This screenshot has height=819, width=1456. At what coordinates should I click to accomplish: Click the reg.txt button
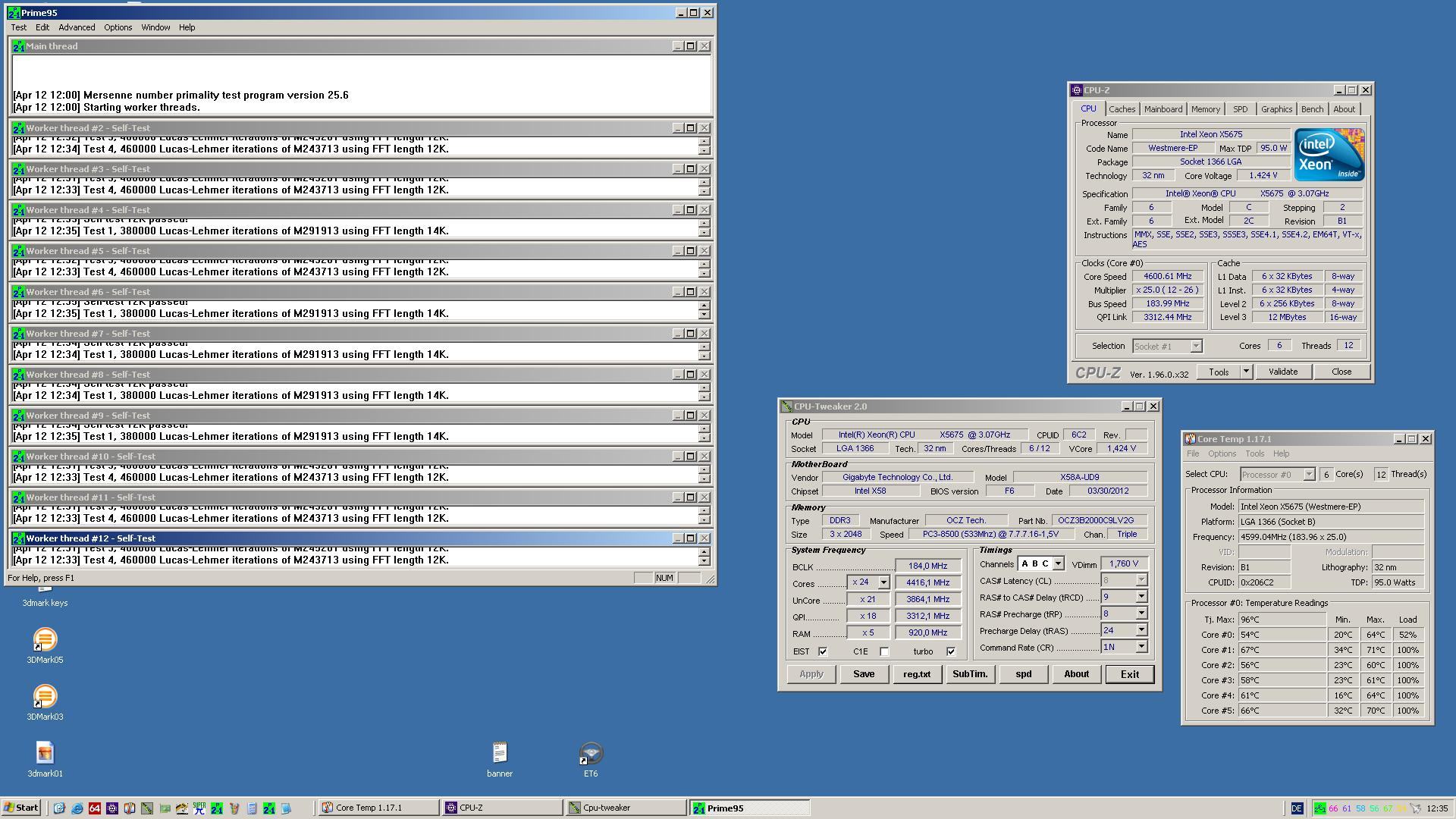[917, 674]
